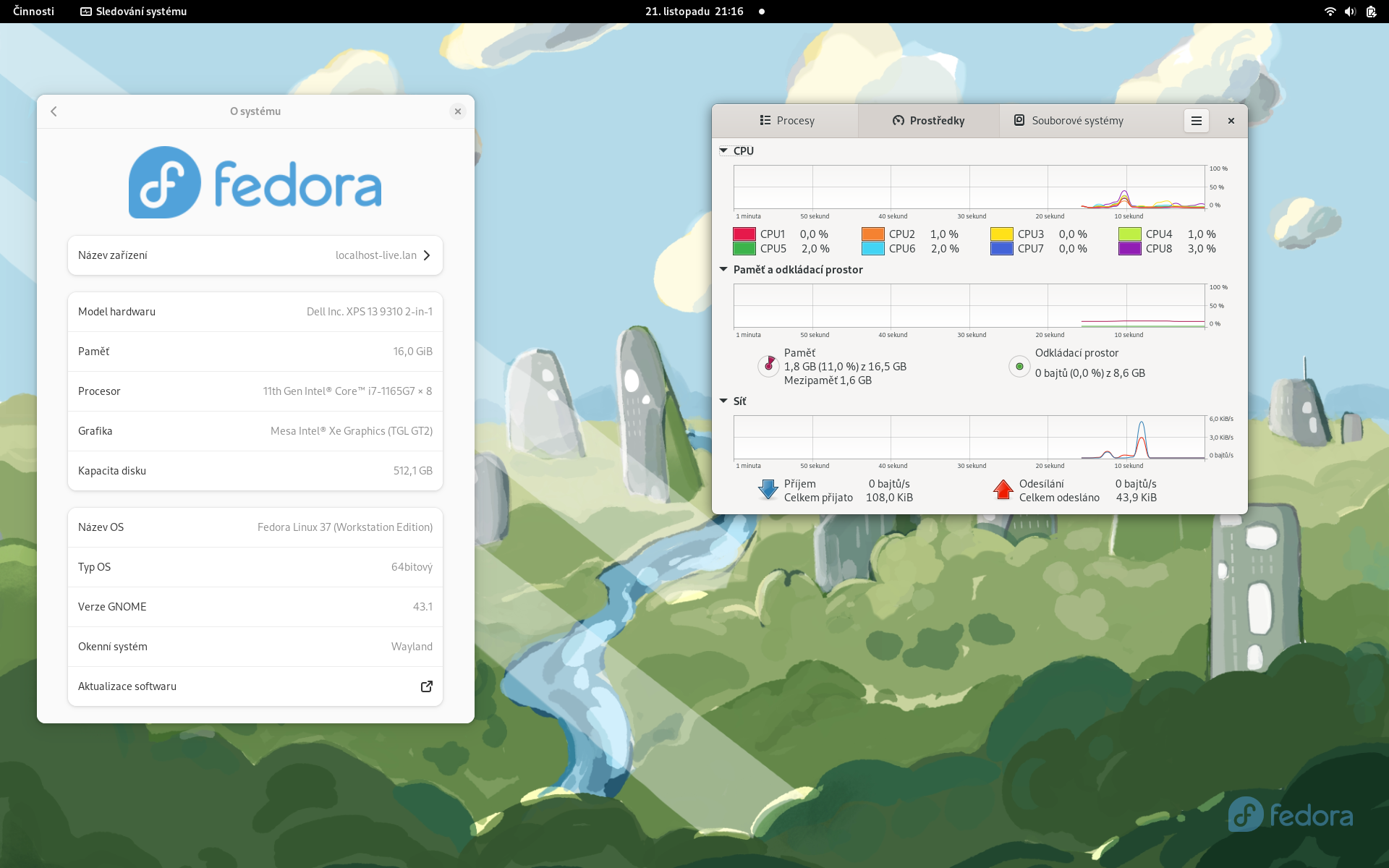Collapse the Paměť a odkládací prostor section
The image size is (1389, 868).
point(723,269)
